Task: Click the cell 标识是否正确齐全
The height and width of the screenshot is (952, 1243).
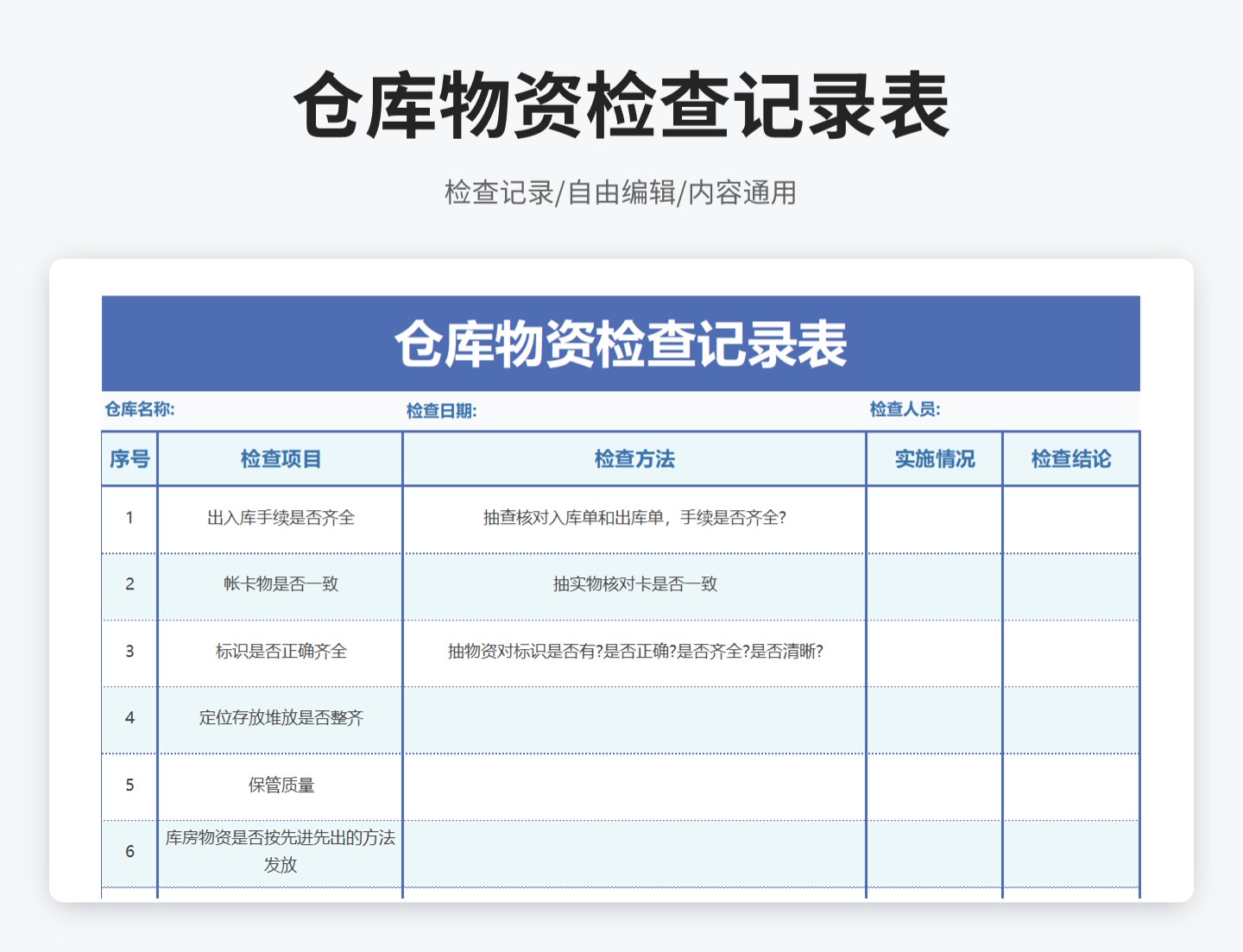Action: (x=280, y=652)
